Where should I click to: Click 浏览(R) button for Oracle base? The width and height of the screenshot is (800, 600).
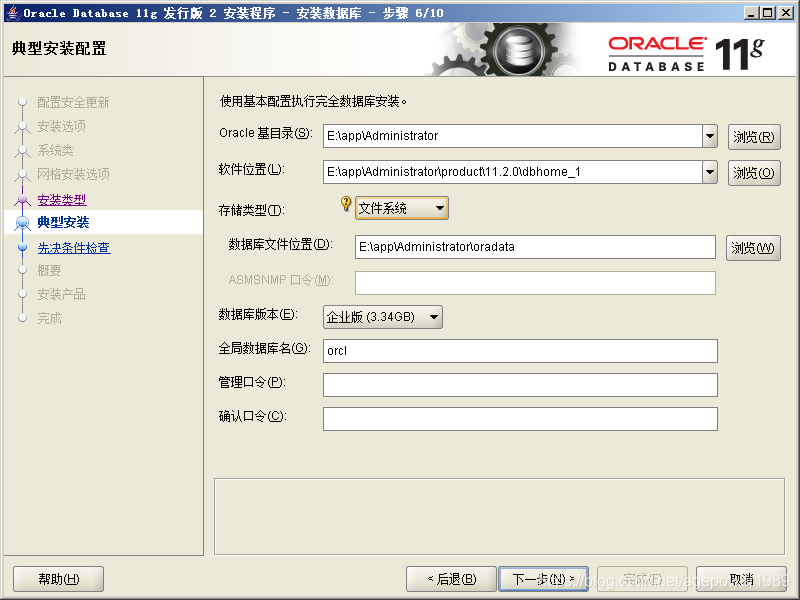(754, 137)
